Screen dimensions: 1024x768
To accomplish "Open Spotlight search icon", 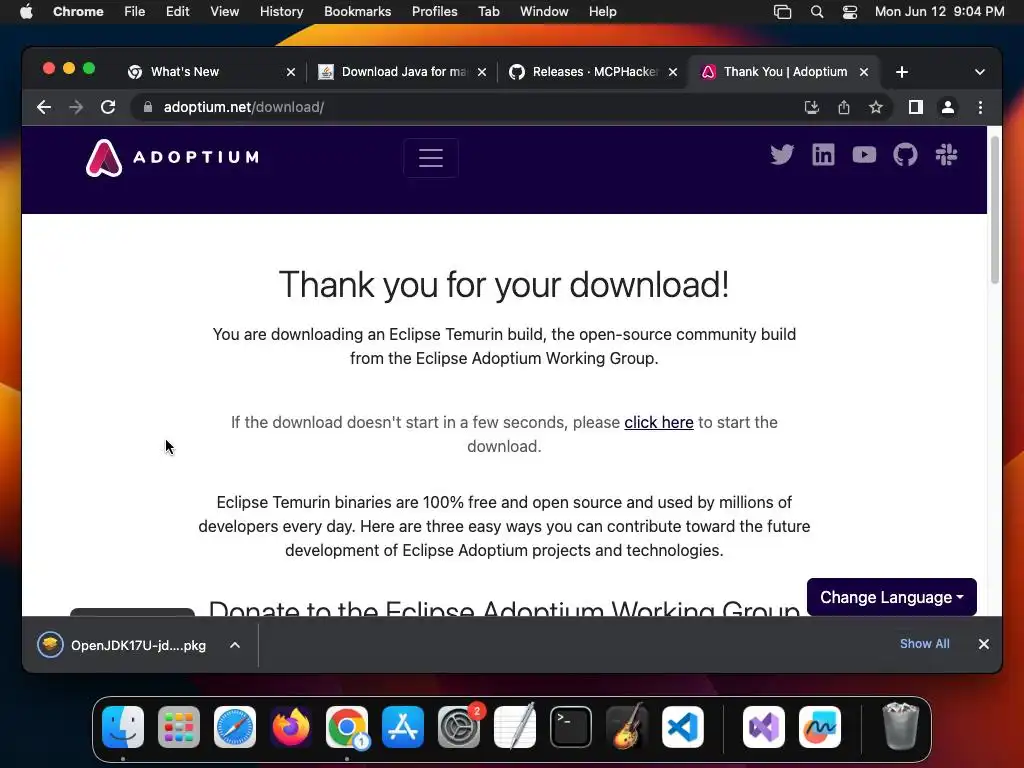I will click(816, 12).
